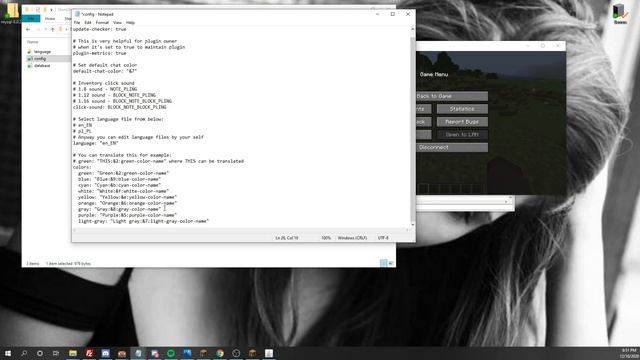Select the database file in Explorer
The width and height of the screenshot is (640, 360).
(x=42, y=66)
